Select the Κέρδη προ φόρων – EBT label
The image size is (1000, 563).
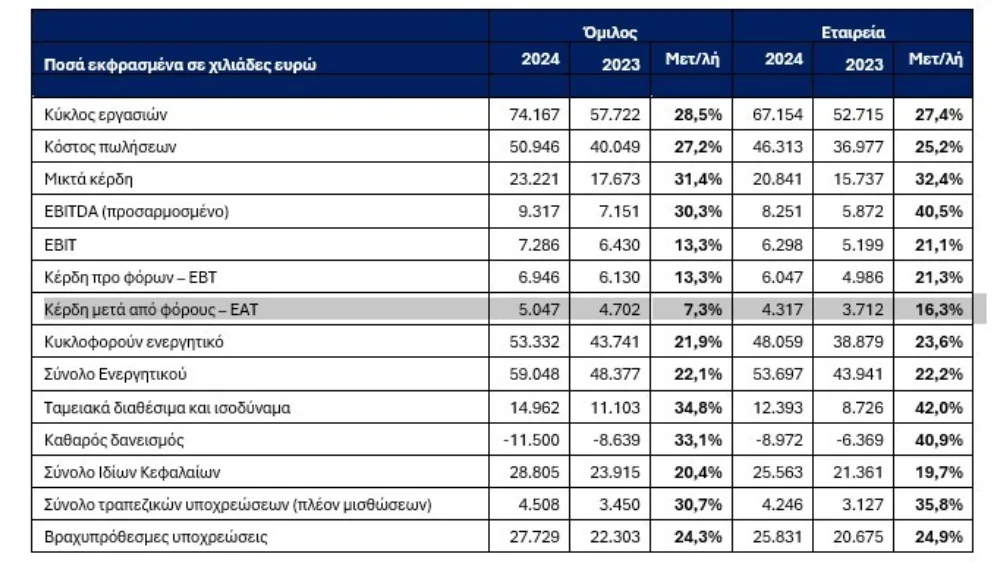131,277
